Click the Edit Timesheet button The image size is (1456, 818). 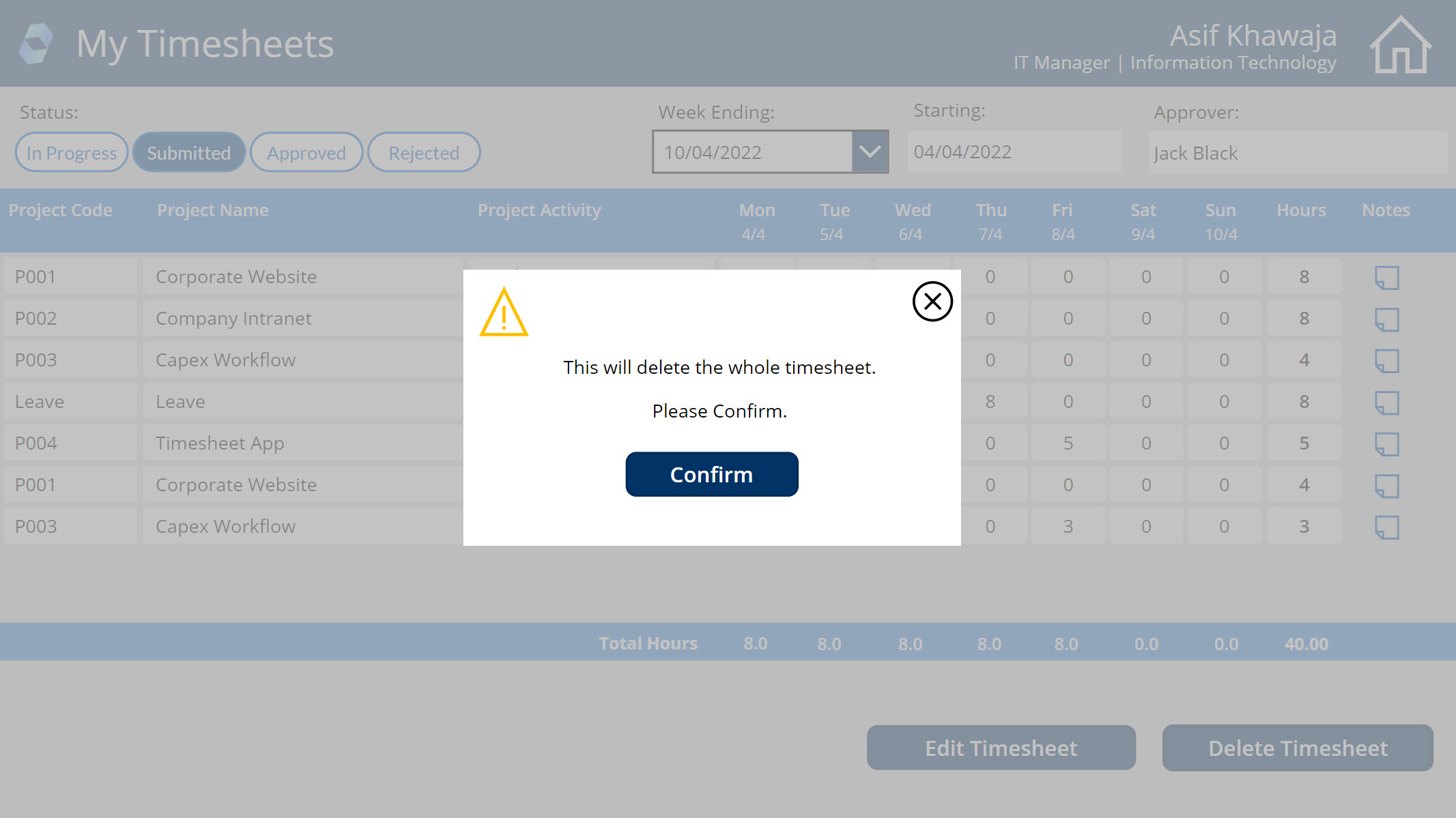point(1001,748)
